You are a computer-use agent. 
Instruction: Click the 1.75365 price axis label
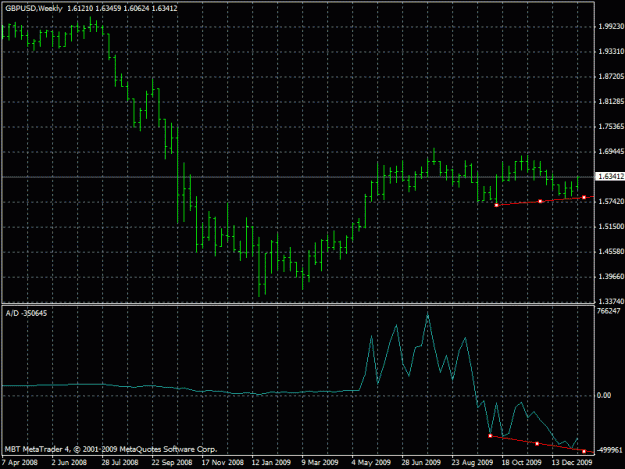pos(610,126)
